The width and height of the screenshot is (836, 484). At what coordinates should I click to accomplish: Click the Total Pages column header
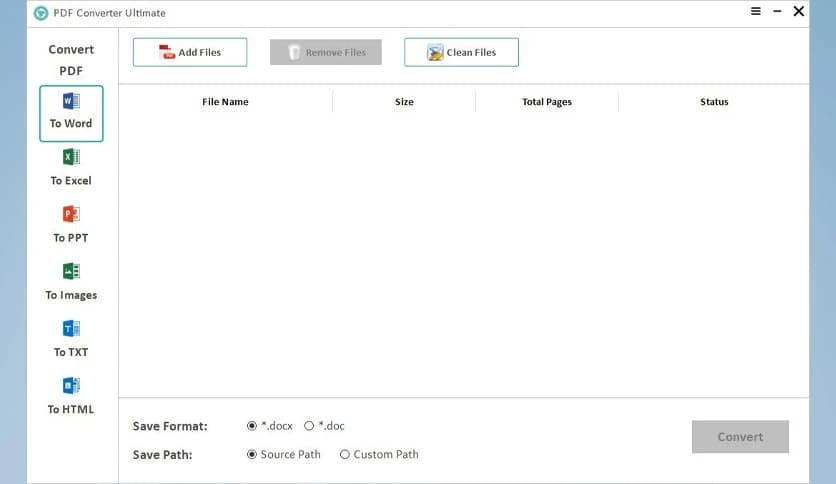coord(546,102)
